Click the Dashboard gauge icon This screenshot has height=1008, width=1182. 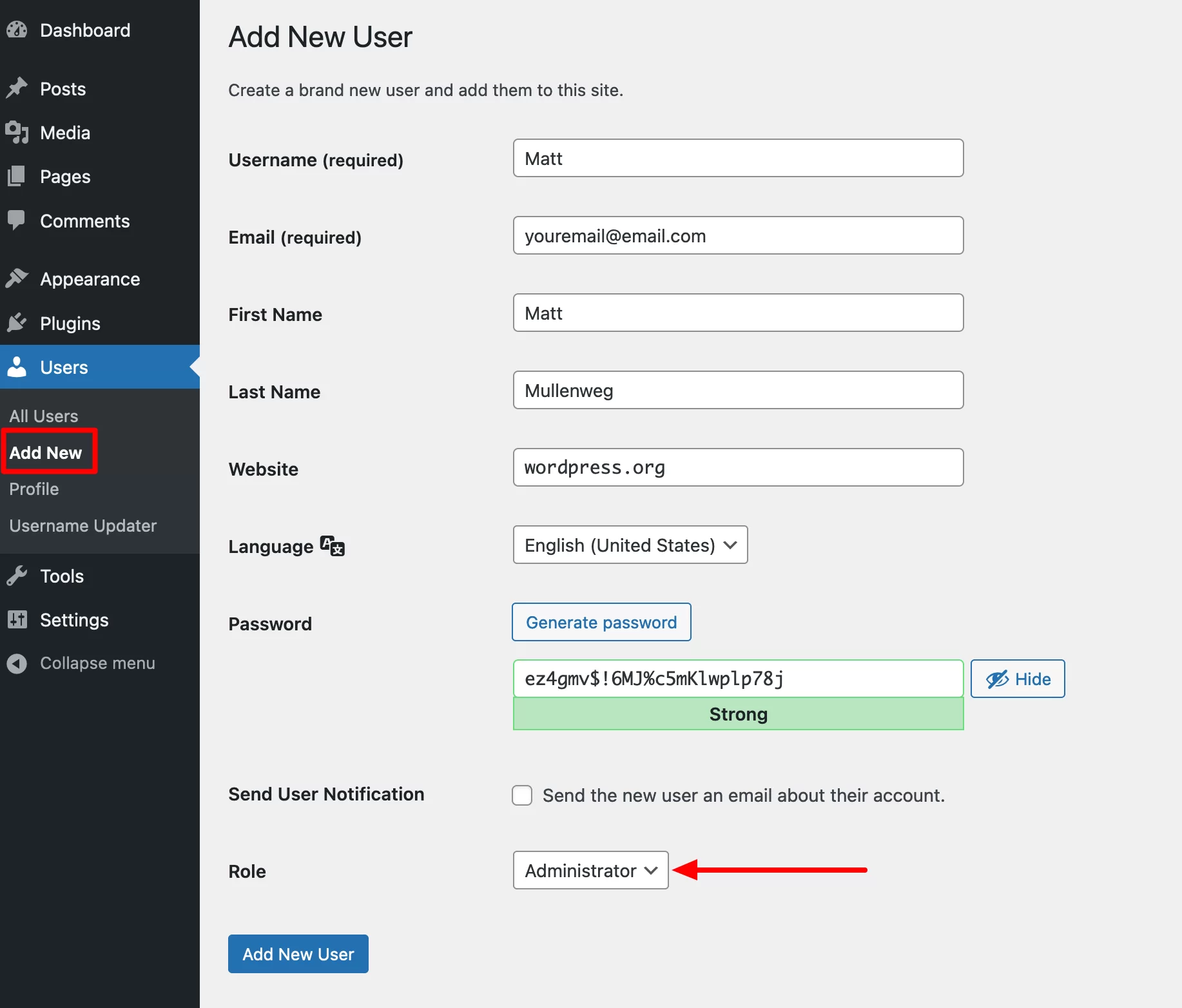point(17,30)
